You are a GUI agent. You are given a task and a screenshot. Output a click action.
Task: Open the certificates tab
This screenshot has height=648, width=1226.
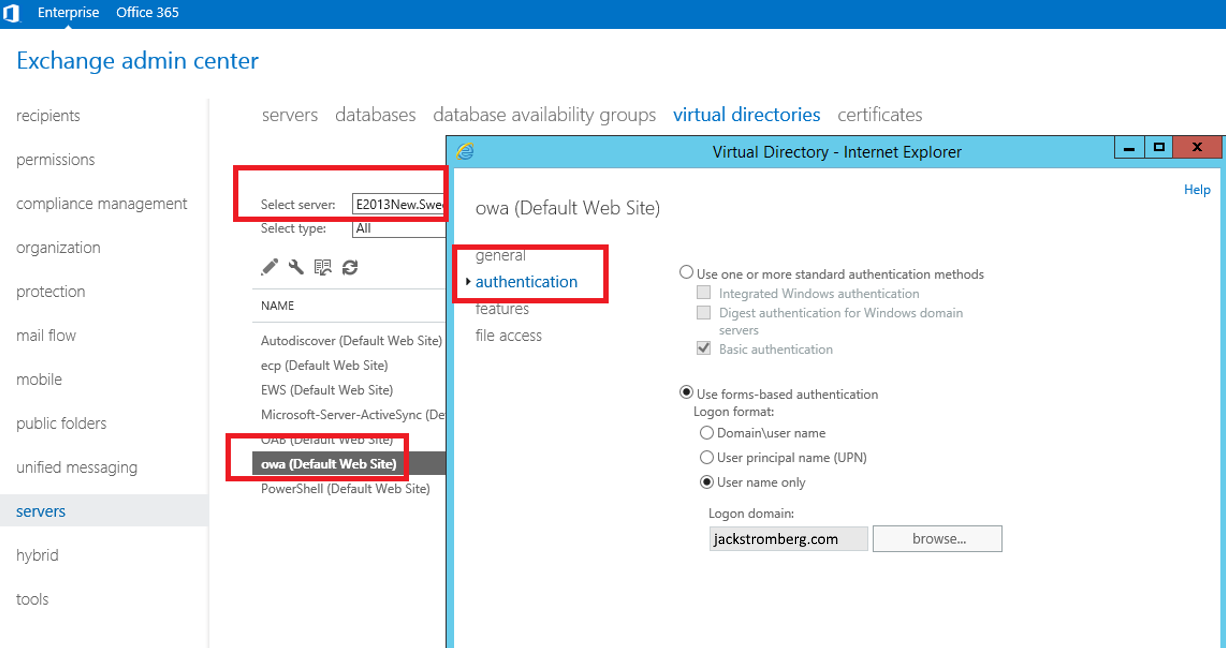tap(879, 115)
